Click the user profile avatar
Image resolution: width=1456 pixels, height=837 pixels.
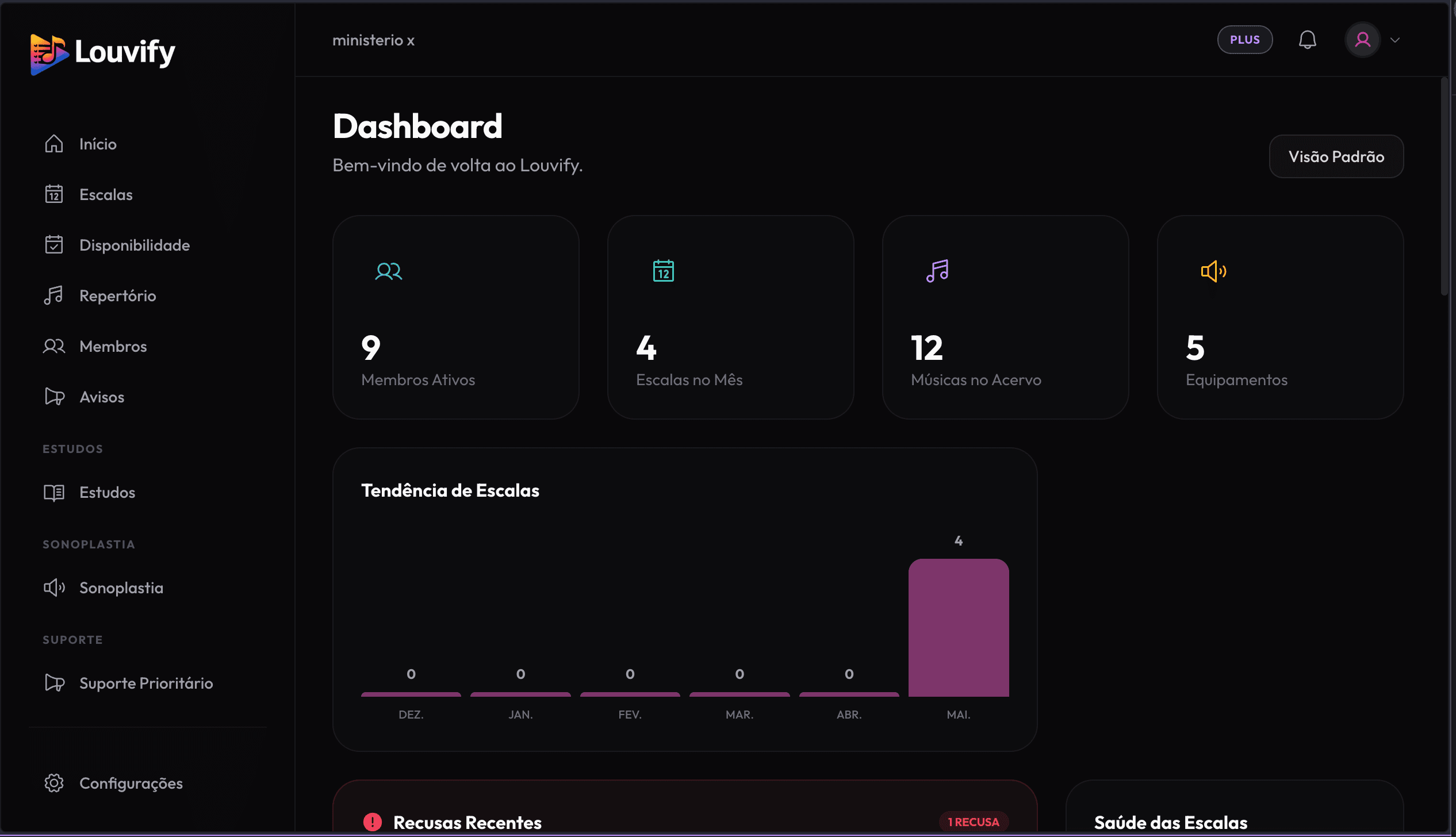click(1362, 40)
